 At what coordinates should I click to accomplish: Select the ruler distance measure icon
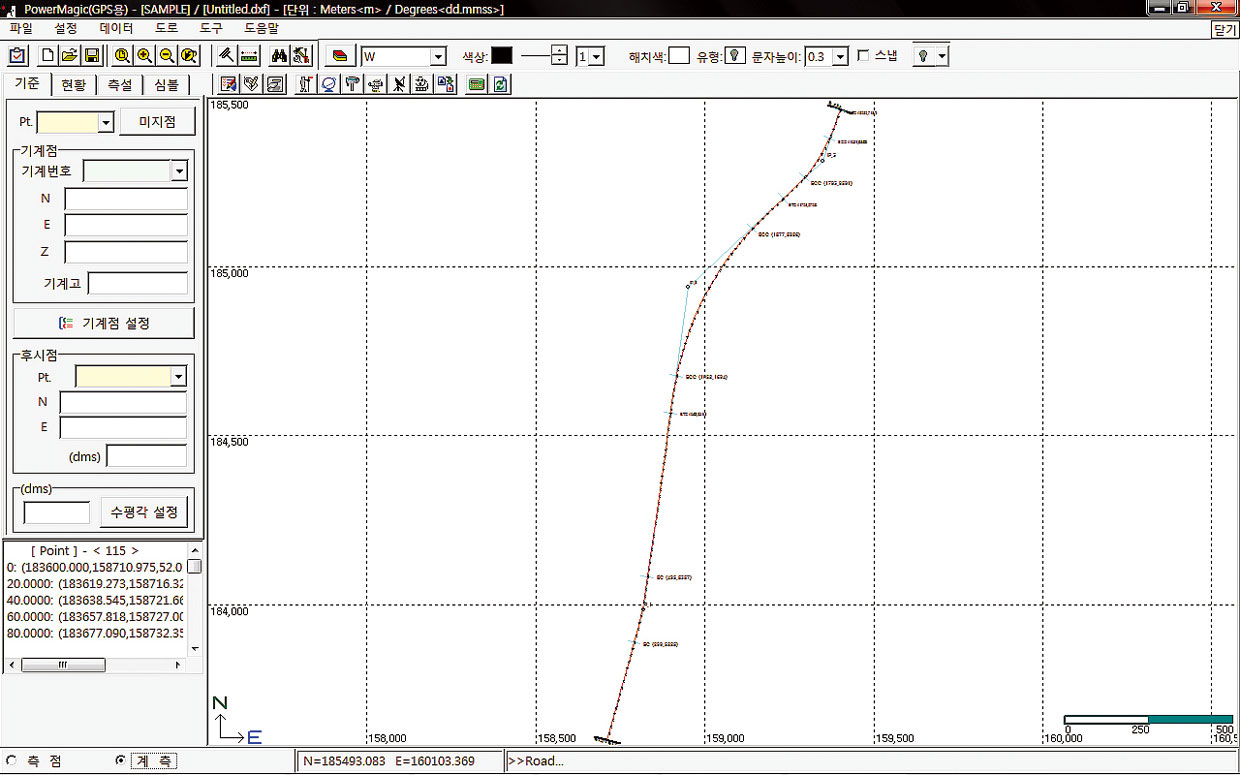pos(249,56)
